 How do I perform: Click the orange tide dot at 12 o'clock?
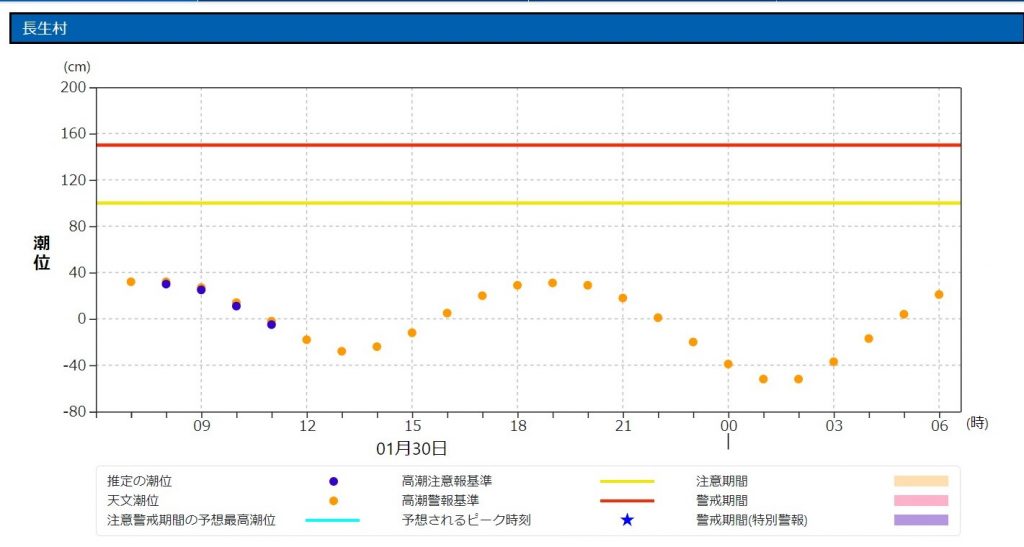coord(307,339)
